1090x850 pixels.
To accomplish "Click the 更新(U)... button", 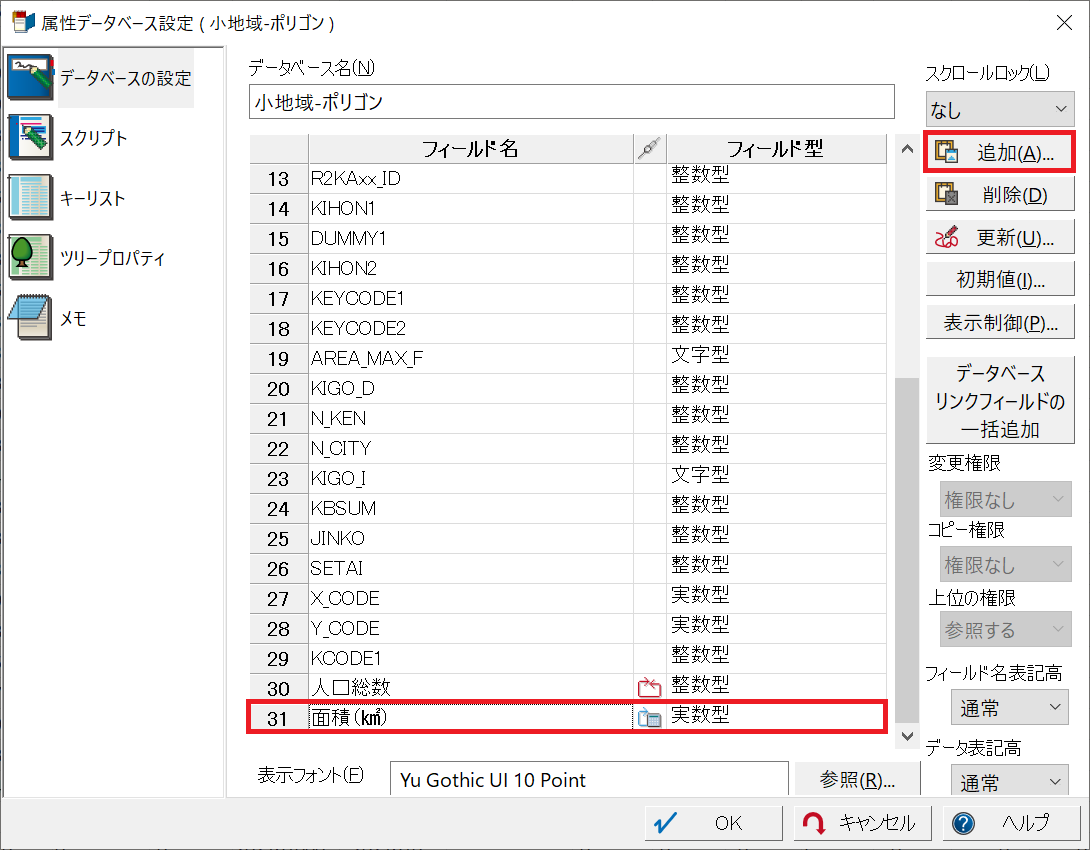I will (1000, 237).
